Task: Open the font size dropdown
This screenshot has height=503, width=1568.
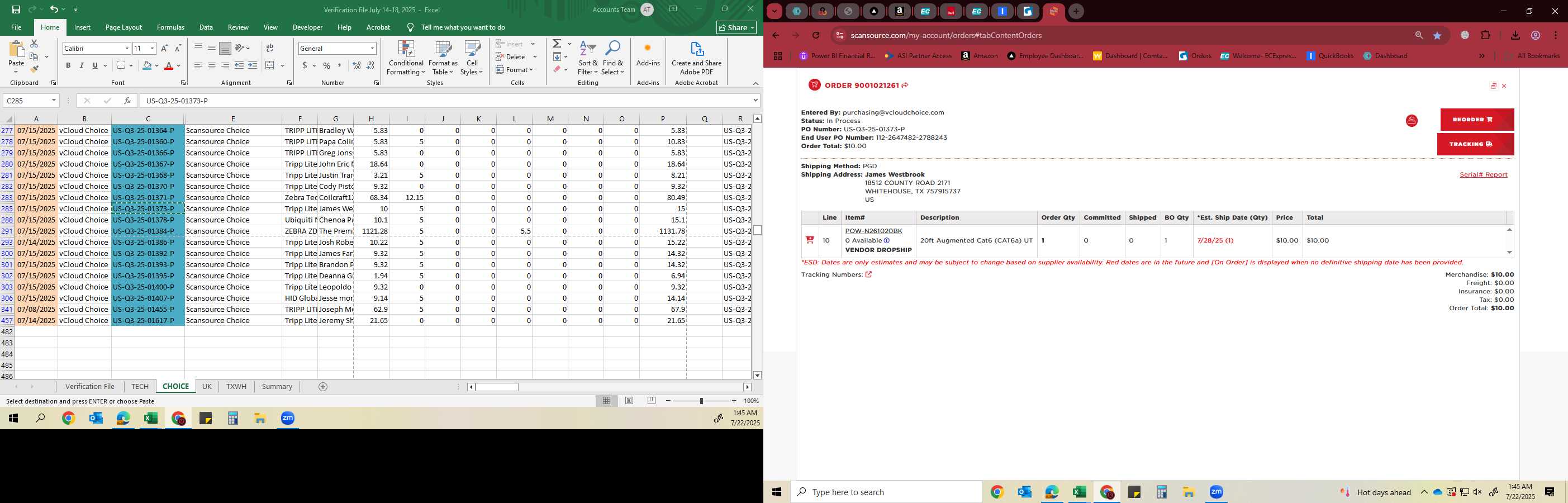Action: coord(152,48)
